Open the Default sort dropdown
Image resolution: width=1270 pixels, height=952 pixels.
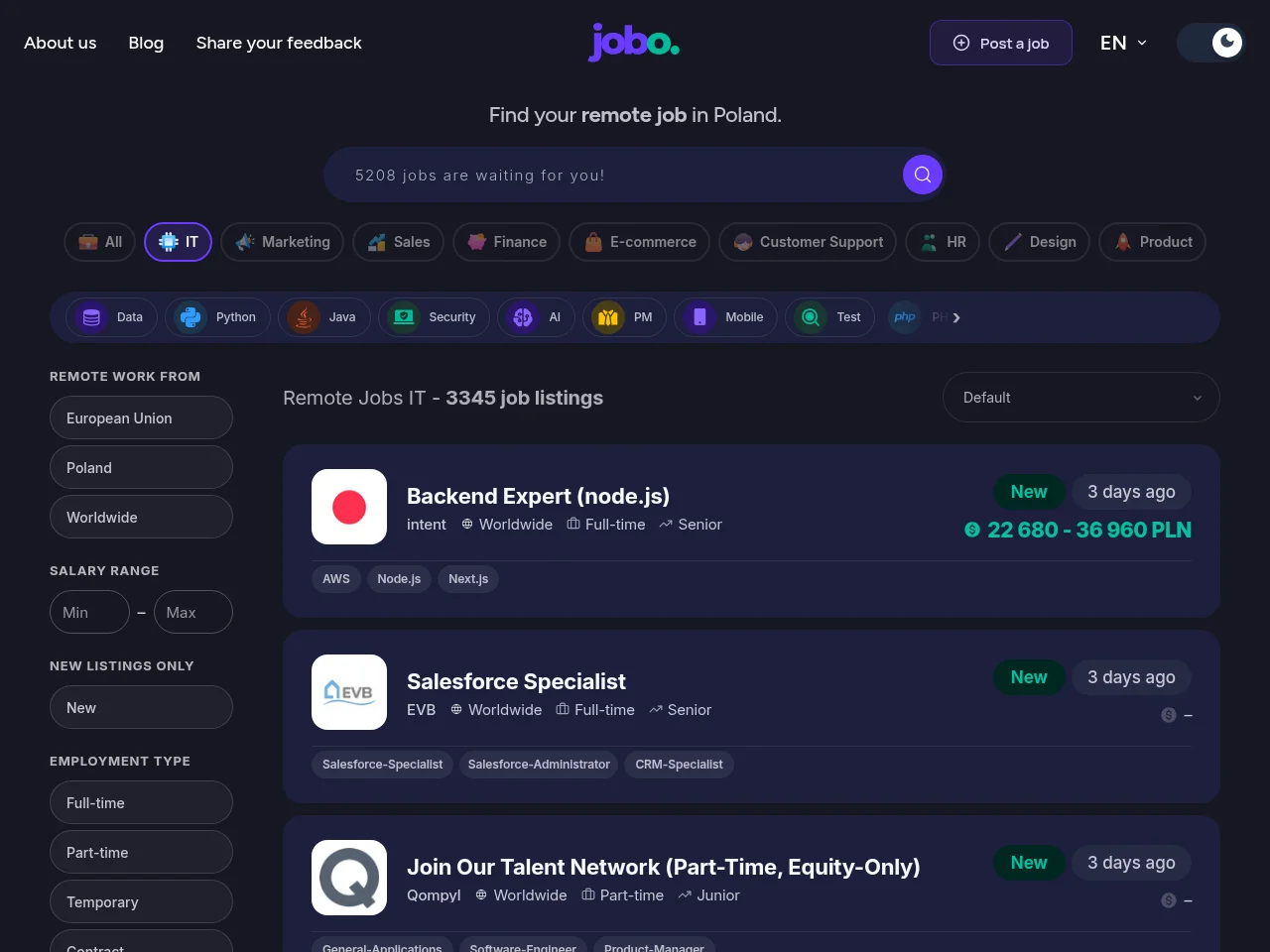coord(1081,398)
